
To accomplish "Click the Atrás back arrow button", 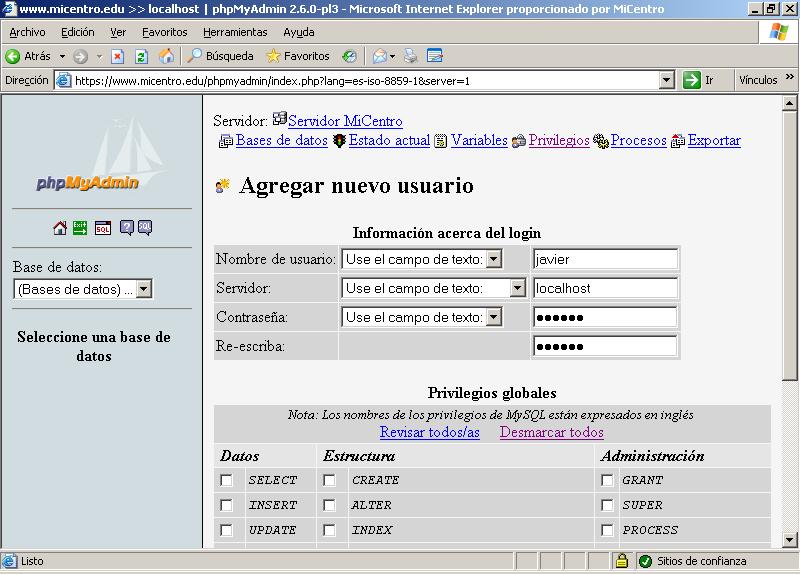I will pos(13,56).
